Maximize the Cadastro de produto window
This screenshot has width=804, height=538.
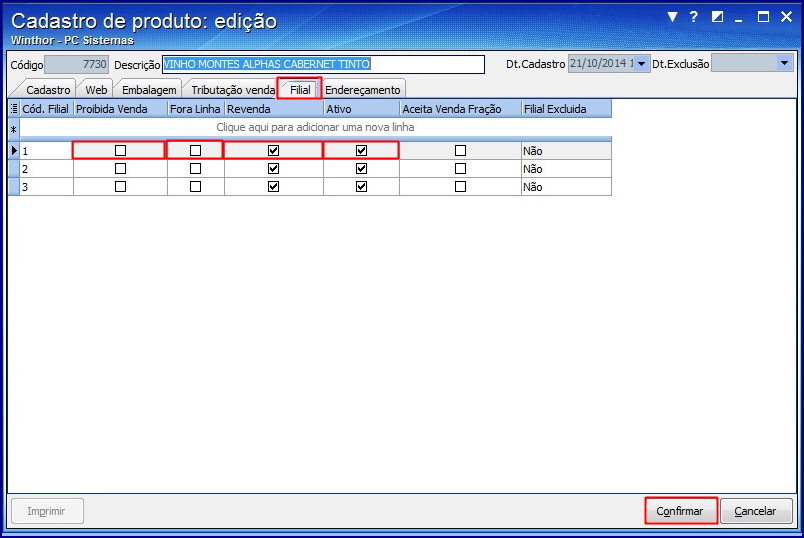point(763,17)
